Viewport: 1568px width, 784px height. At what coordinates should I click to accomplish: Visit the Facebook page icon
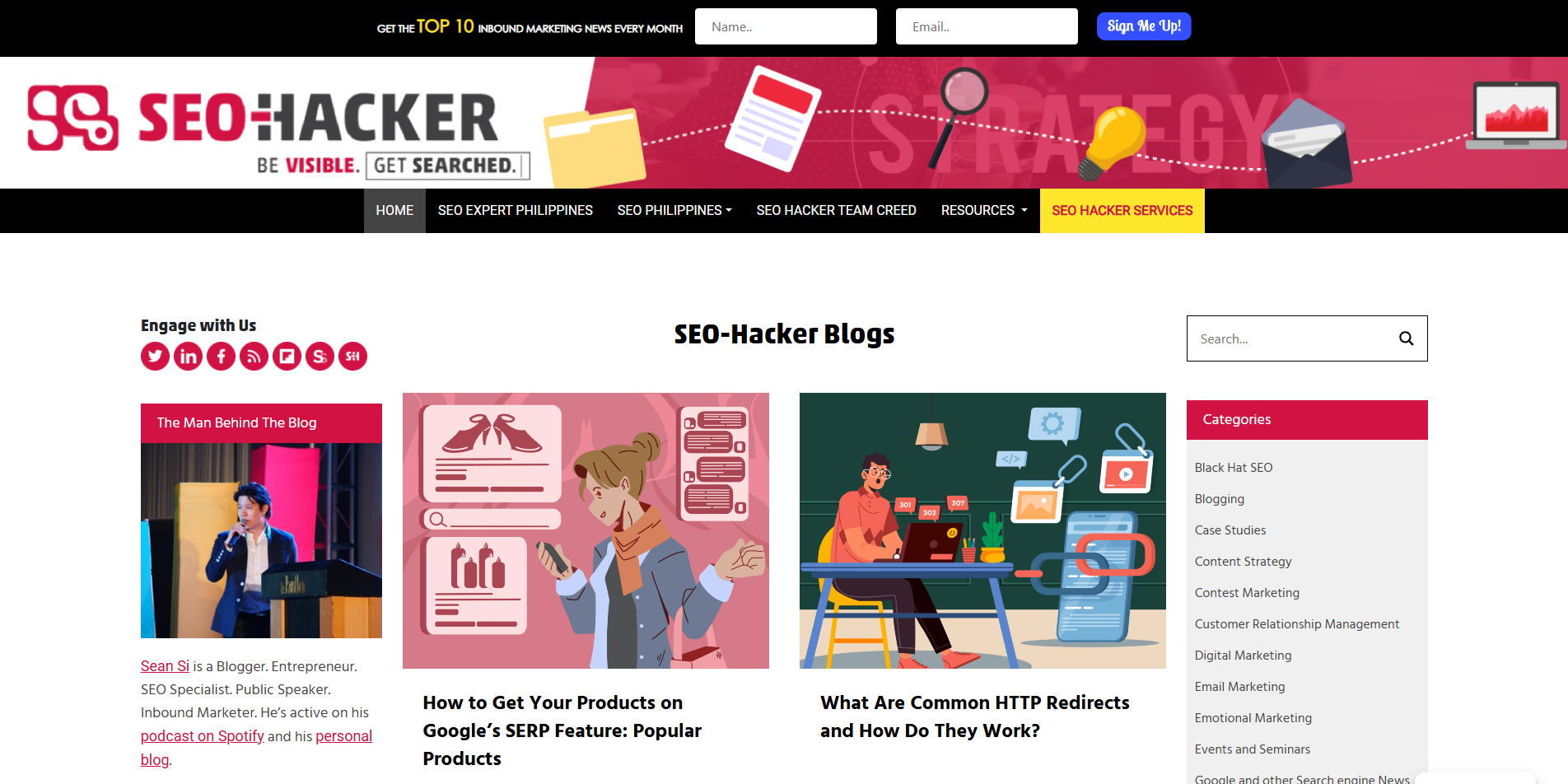(x=221, y=357)
